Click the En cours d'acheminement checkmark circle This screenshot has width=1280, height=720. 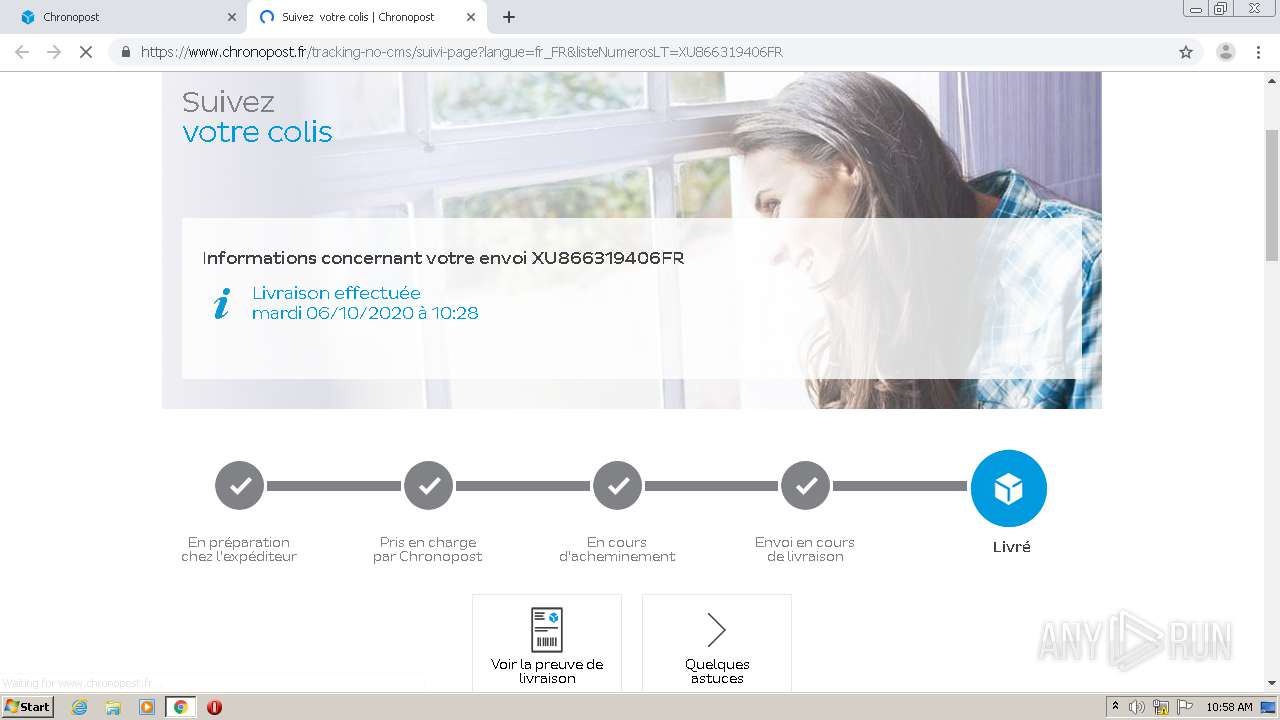coord(618,486)
